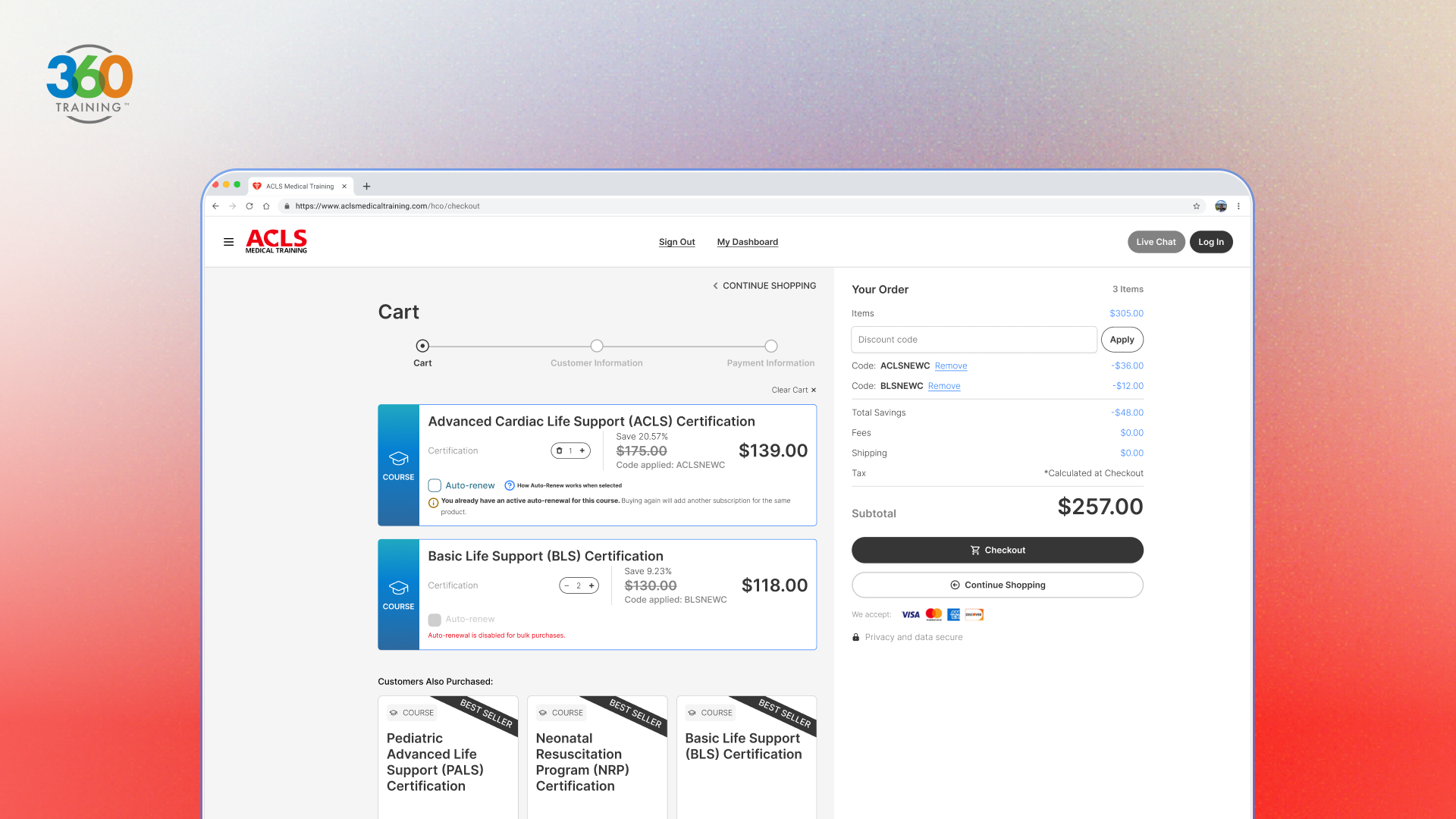Open the browser three-dot menu

1239,206
